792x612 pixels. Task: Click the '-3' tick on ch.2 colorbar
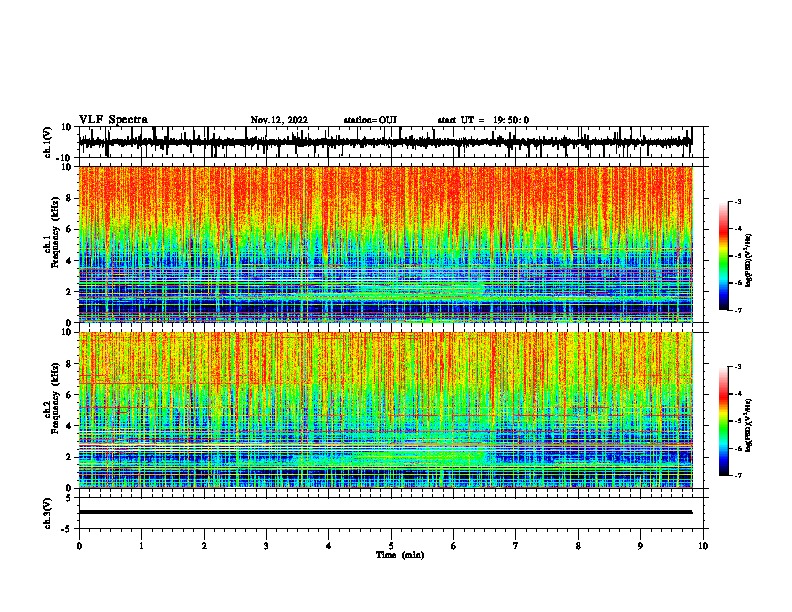(738, 367)
